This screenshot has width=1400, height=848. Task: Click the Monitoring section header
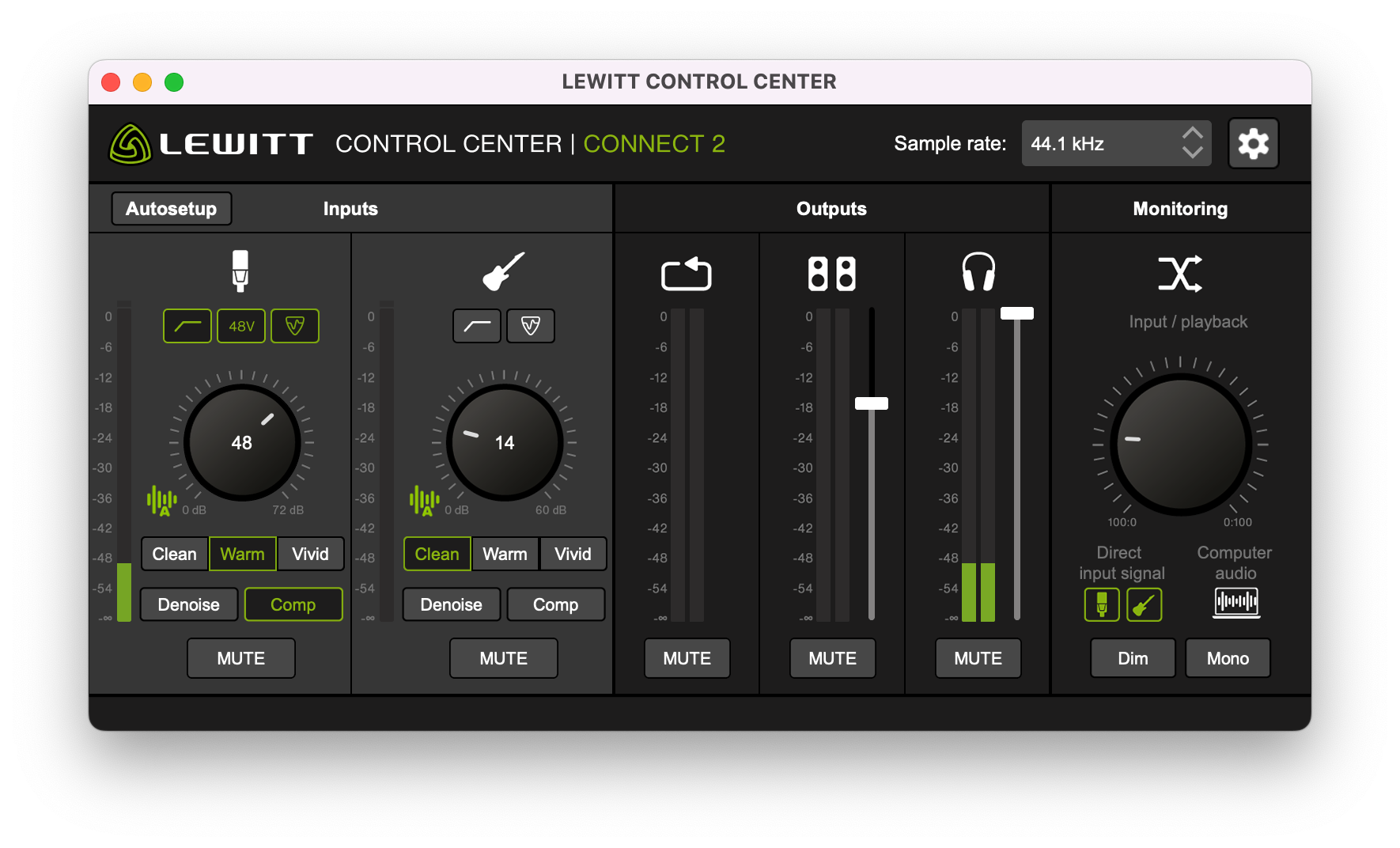1180,209
